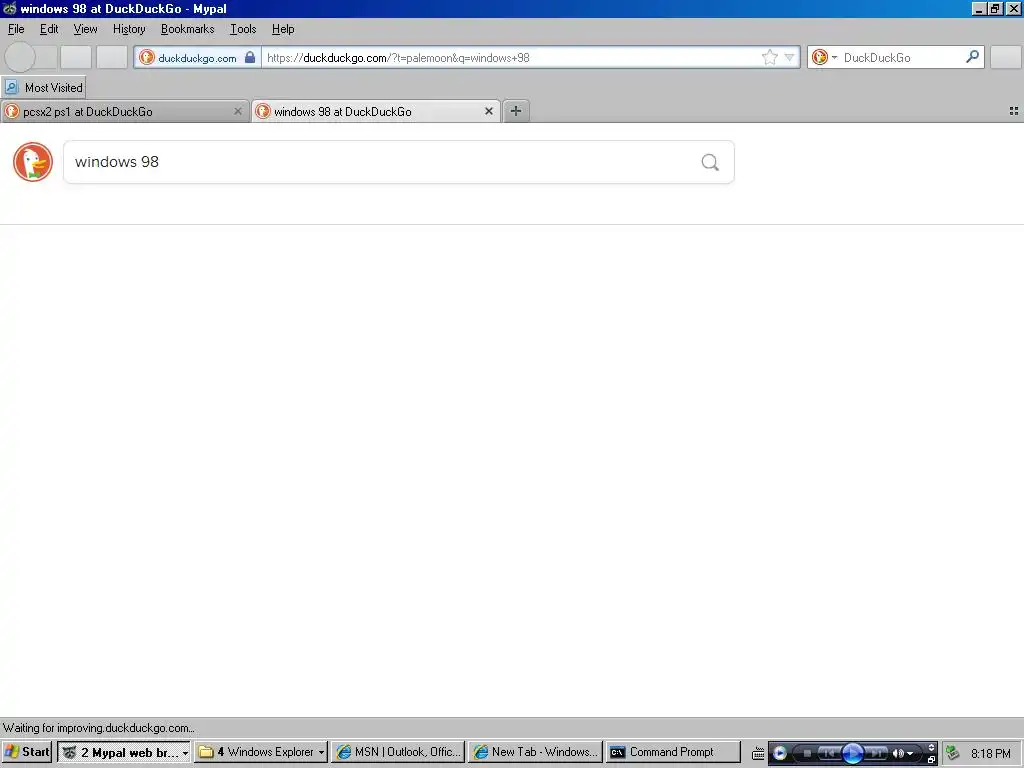1024x768 pixels.
Task: Open Command Prompt from the taskbar
Action: point(673,752)
